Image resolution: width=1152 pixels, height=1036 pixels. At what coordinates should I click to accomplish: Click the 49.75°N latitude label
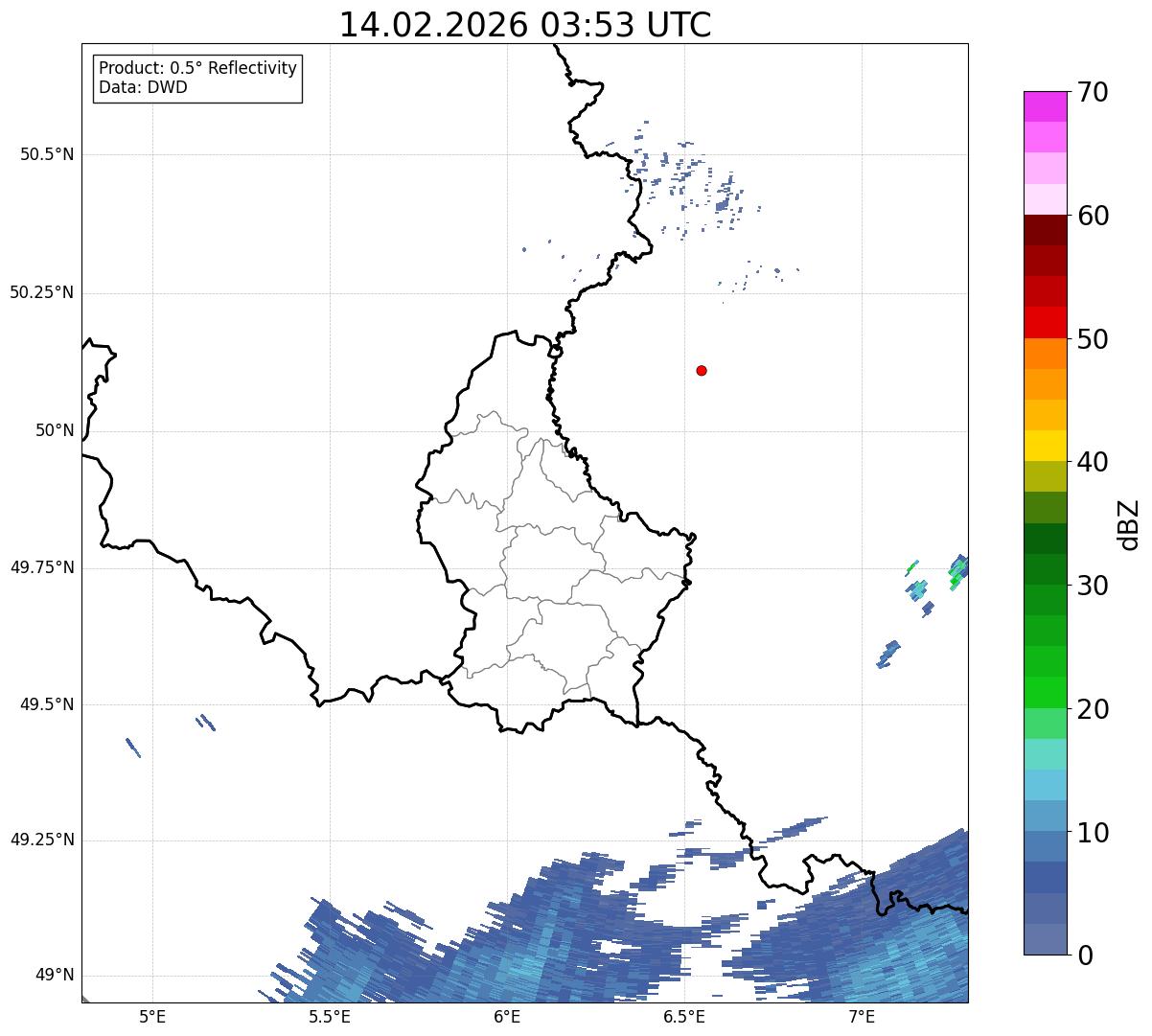[42, 567]
